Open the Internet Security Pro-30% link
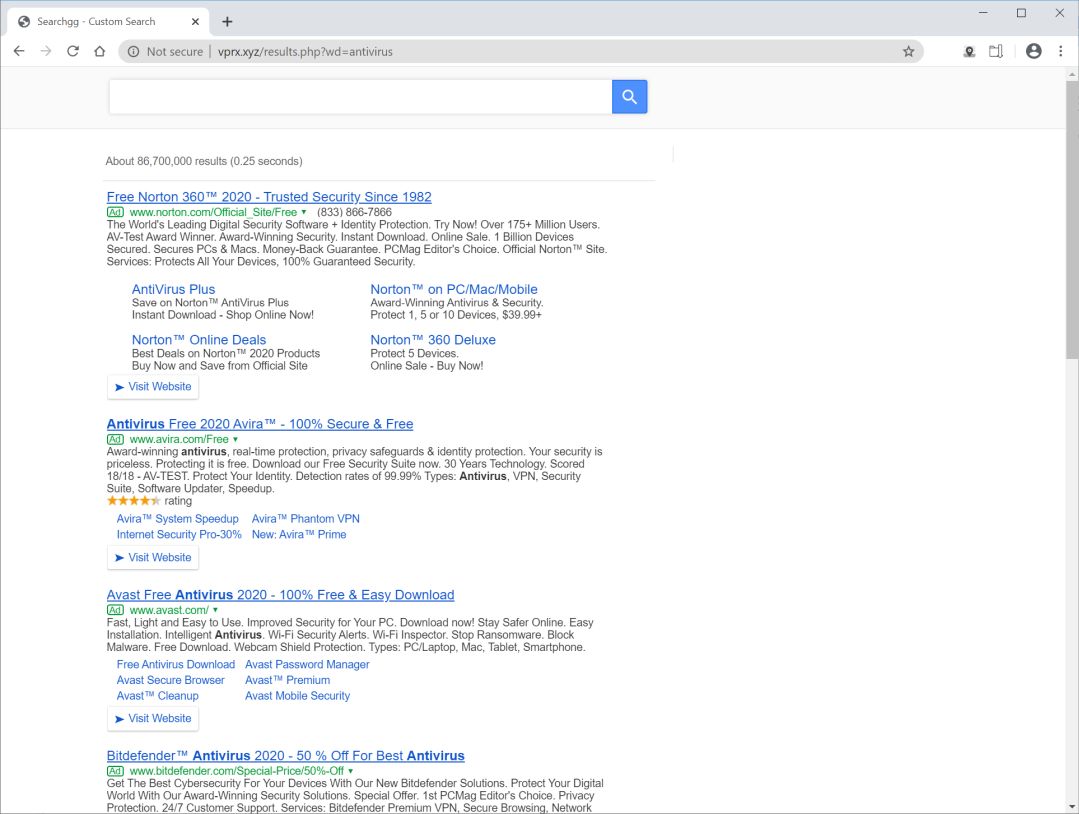Viewport: 1079px width, 814px height. click(x=179, y=535)
